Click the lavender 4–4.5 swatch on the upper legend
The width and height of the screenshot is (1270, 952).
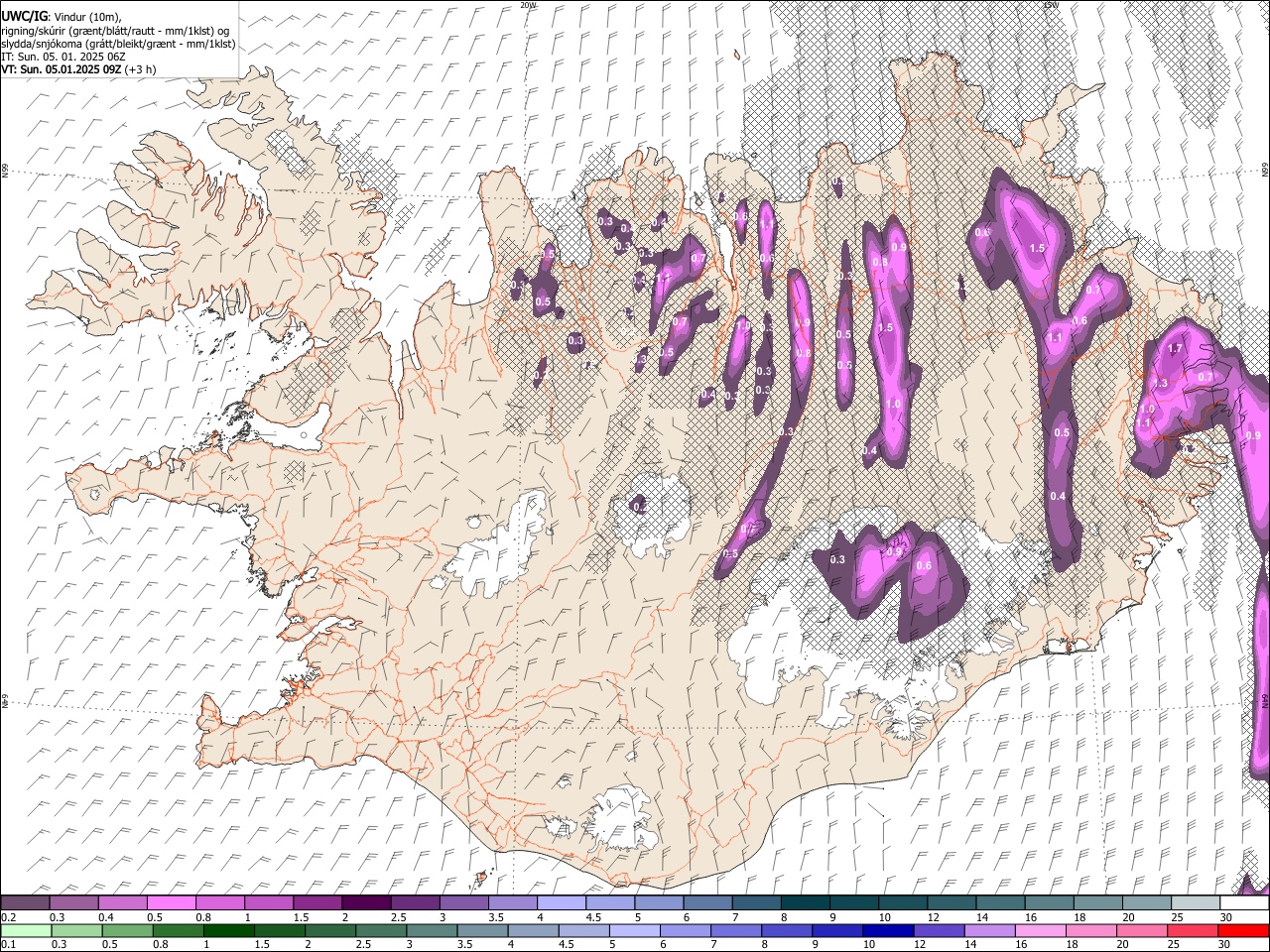(562, 903)
